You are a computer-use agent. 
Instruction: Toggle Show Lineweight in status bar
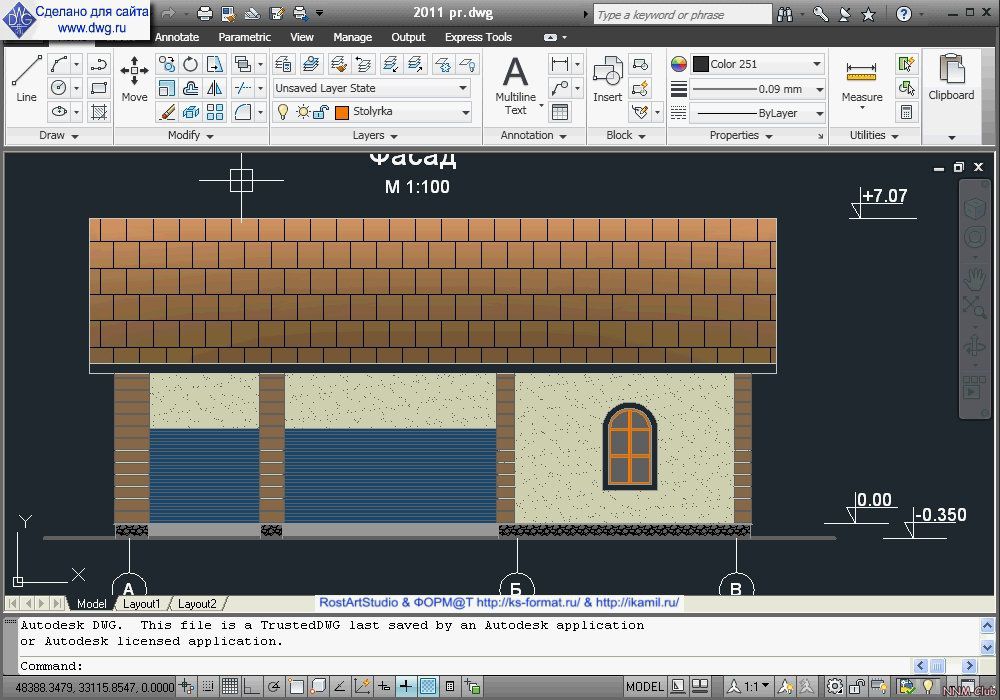click(406, 686)
